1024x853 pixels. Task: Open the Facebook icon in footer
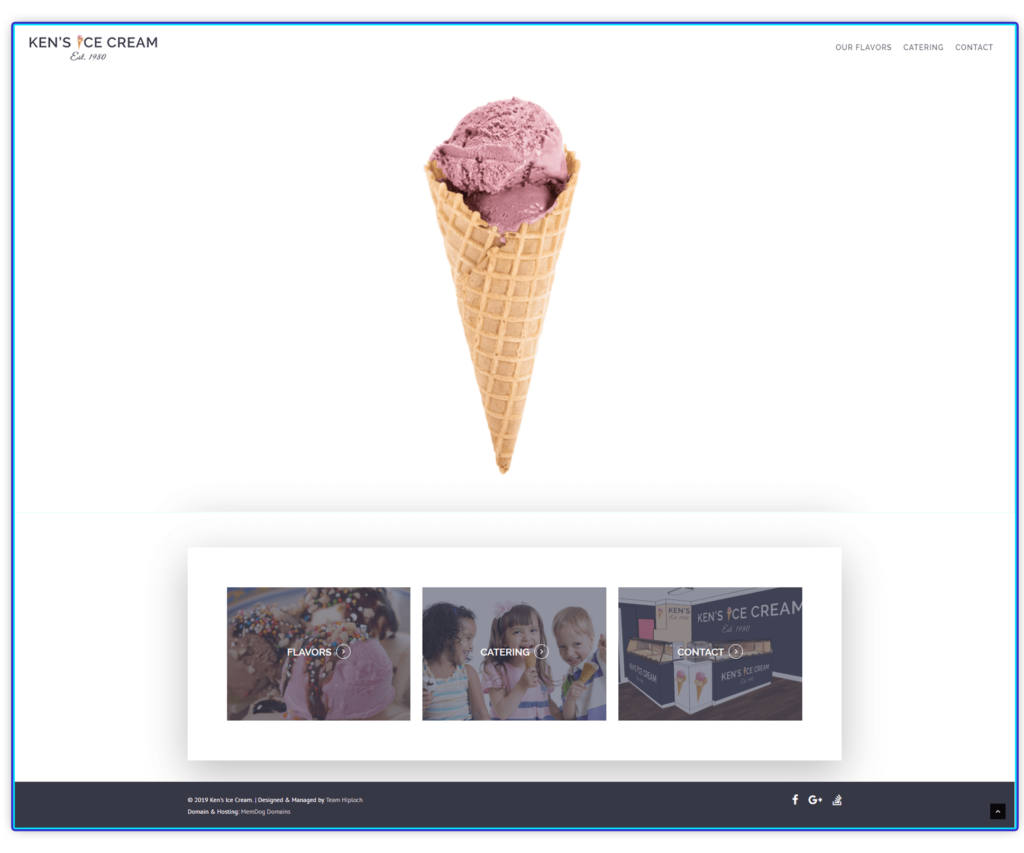(794, 799)
